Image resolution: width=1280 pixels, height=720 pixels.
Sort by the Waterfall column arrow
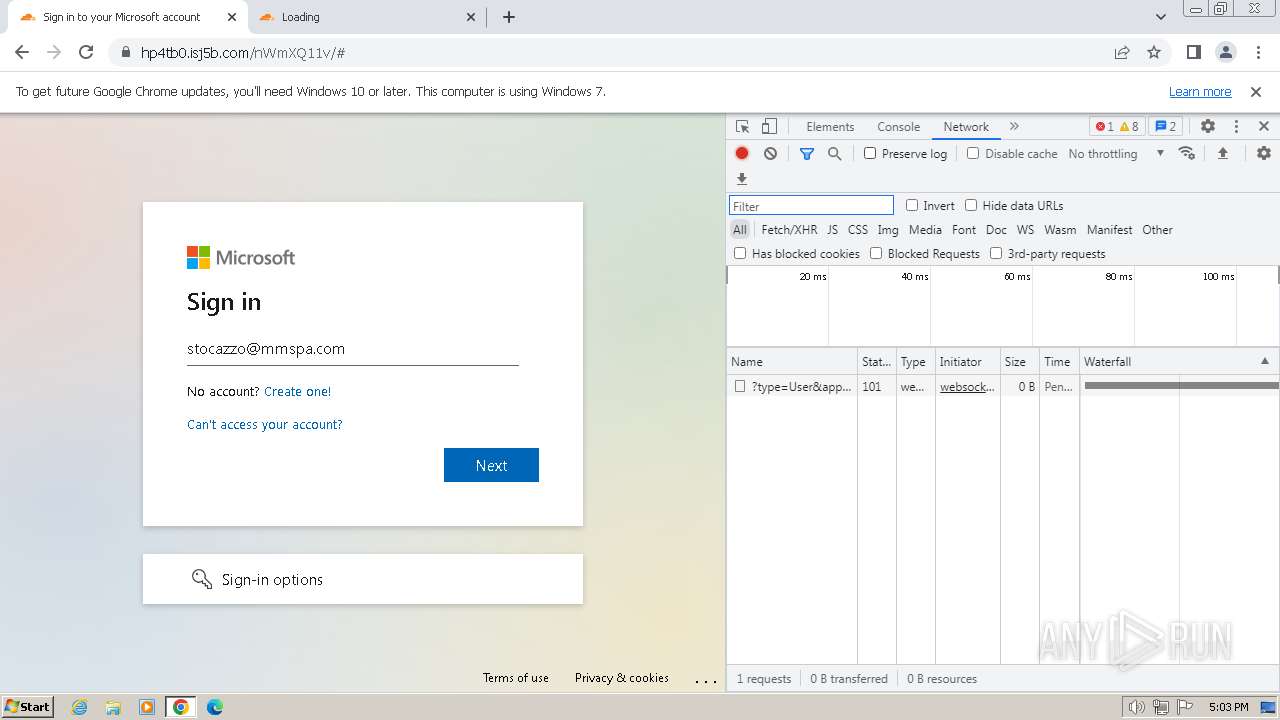click(1264, 361)
